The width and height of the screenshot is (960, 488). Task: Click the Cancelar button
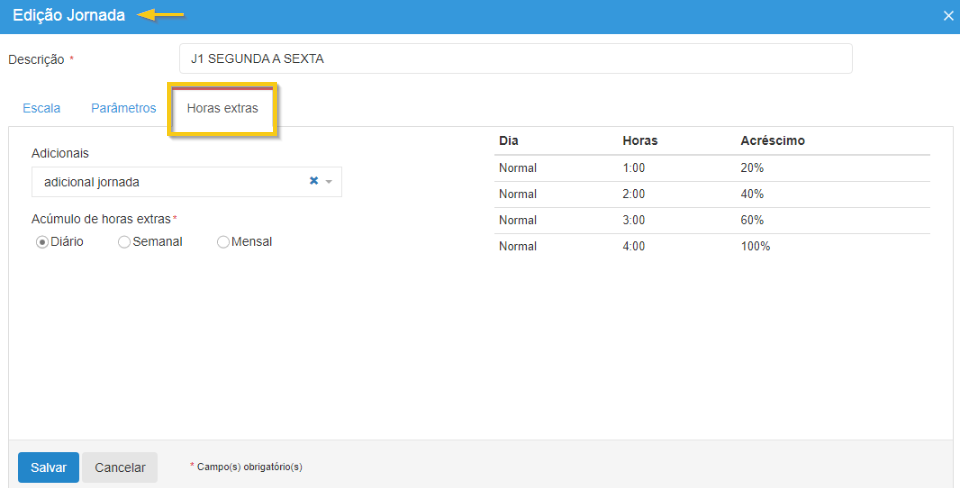click(120, 467)
